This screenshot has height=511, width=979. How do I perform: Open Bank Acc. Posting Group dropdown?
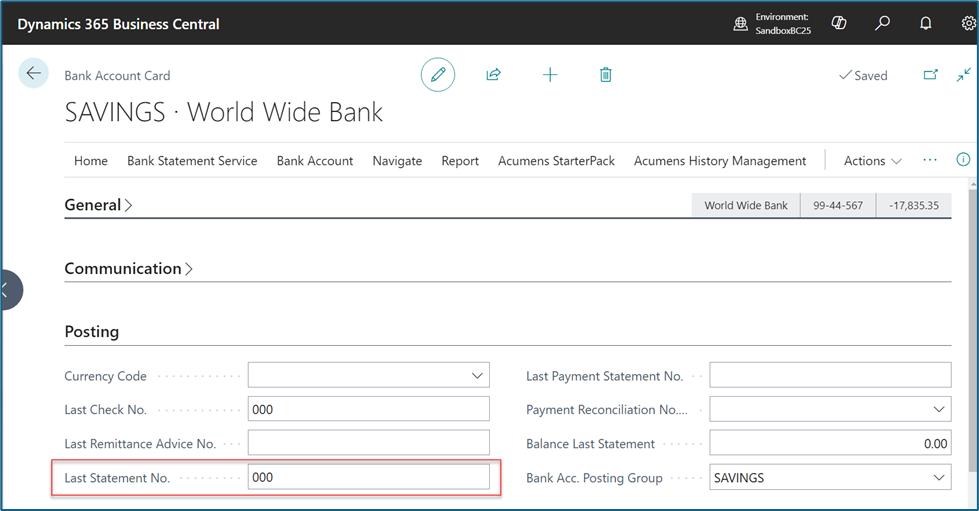coord(938,478)
